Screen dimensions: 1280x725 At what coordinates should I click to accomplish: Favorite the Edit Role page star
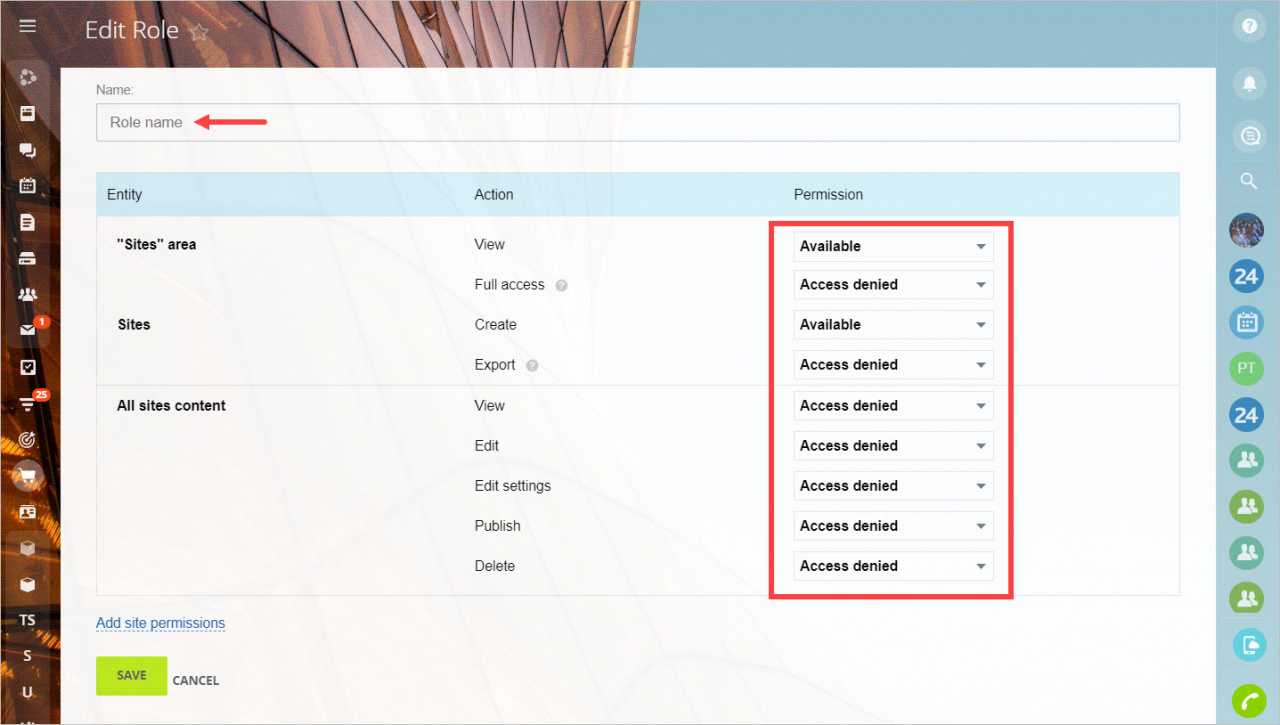[199, 32]
